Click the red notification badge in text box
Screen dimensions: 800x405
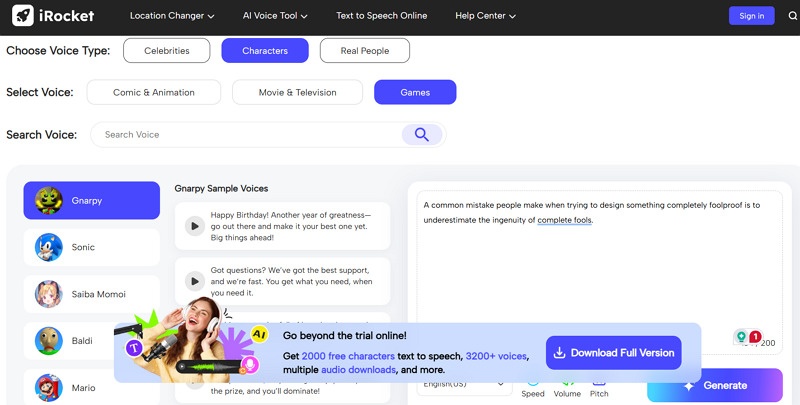tap(755, 337)
